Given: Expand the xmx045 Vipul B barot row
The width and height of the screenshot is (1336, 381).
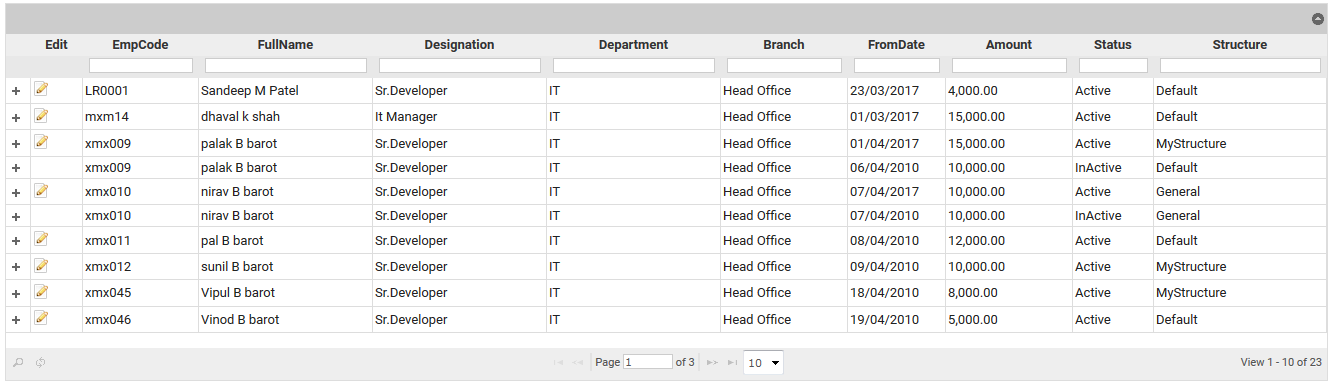Looking at the screenshot, I should [x=16, y=294].
